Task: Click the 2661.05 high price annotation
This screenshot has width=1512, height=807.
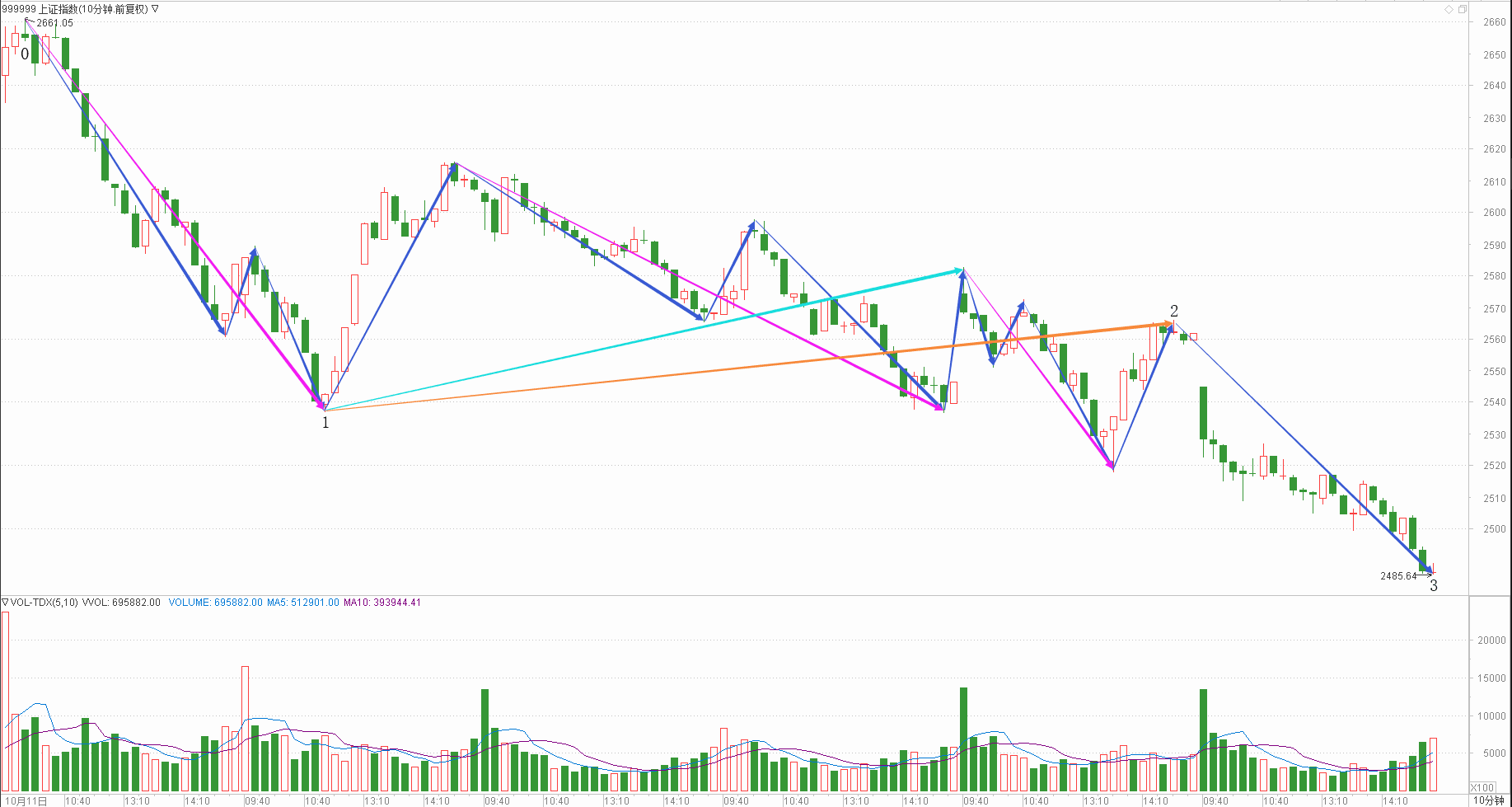Action: click(x=54, y=23)
